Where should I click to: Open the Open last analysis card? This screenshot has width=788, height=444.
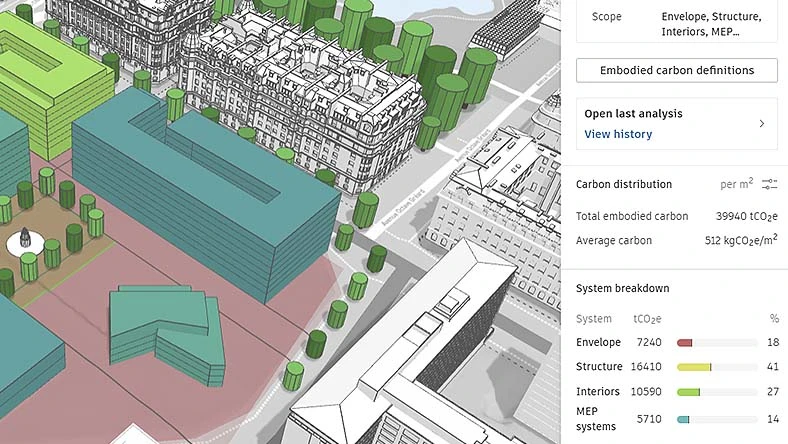click(676, 124)
